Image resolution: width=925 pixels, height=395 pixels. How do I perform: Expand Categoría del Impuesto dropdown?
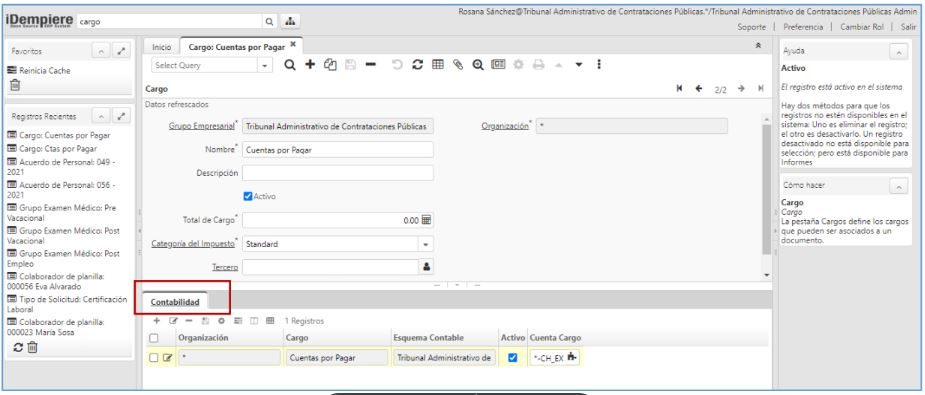tap(426, 243)
